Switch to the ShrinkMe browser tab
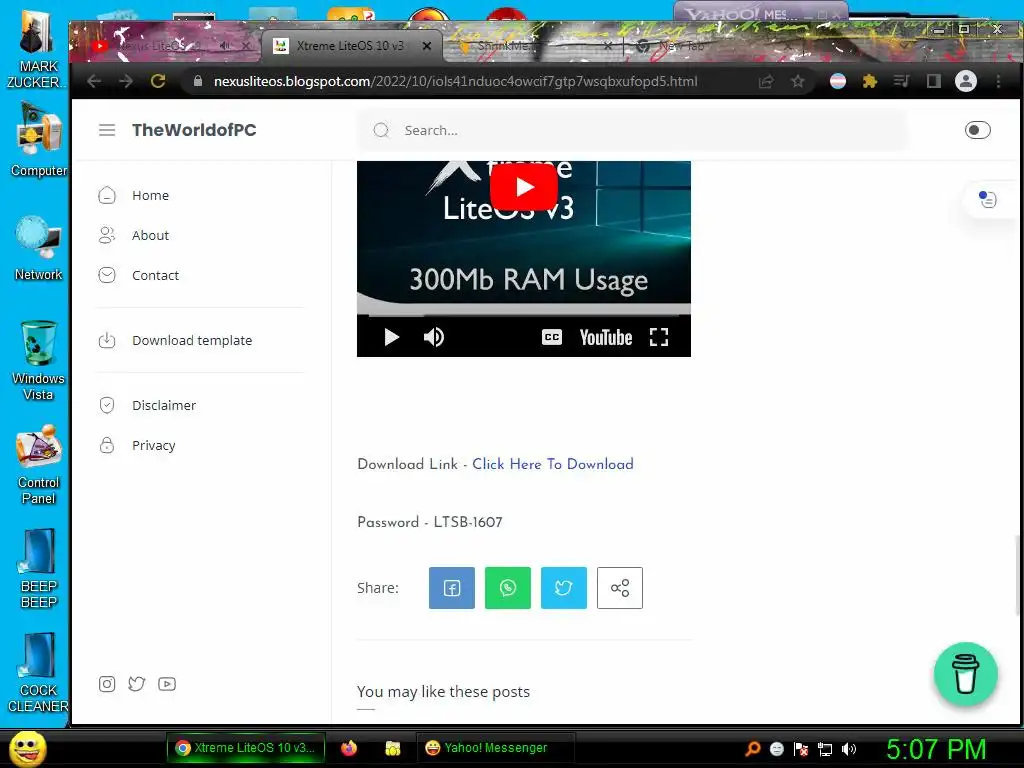The width and height of the screenshot is (1024, 768). [530, 46]
